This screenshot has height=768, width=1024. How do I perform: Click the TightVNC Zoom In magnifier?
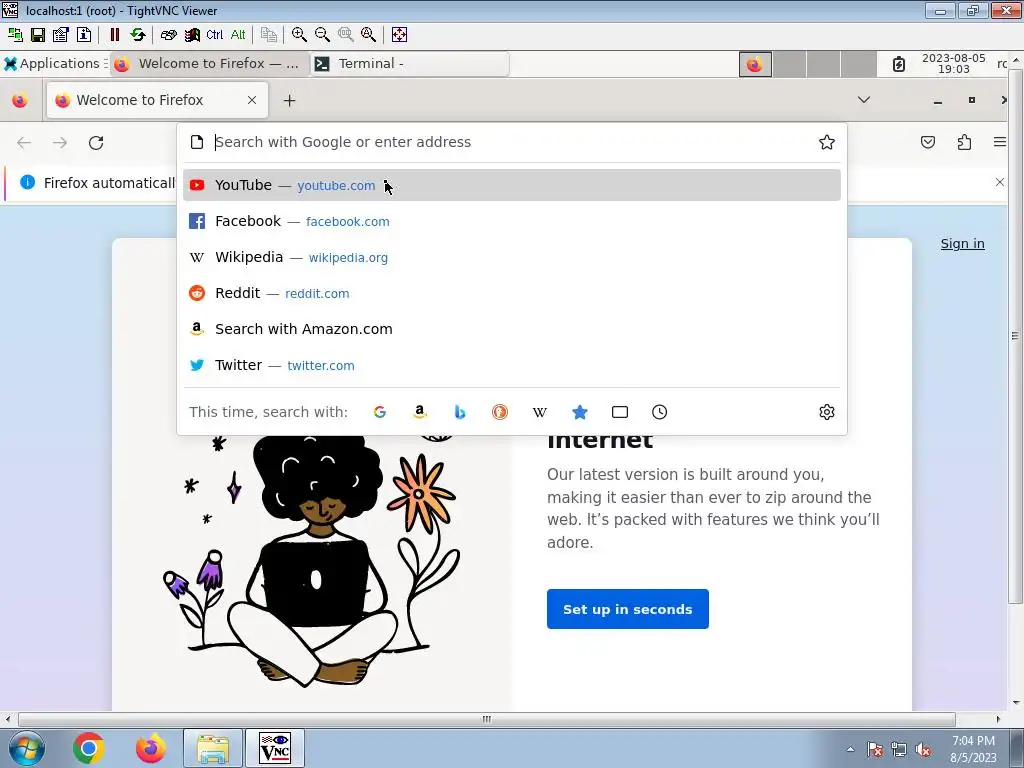coord(299,35)
